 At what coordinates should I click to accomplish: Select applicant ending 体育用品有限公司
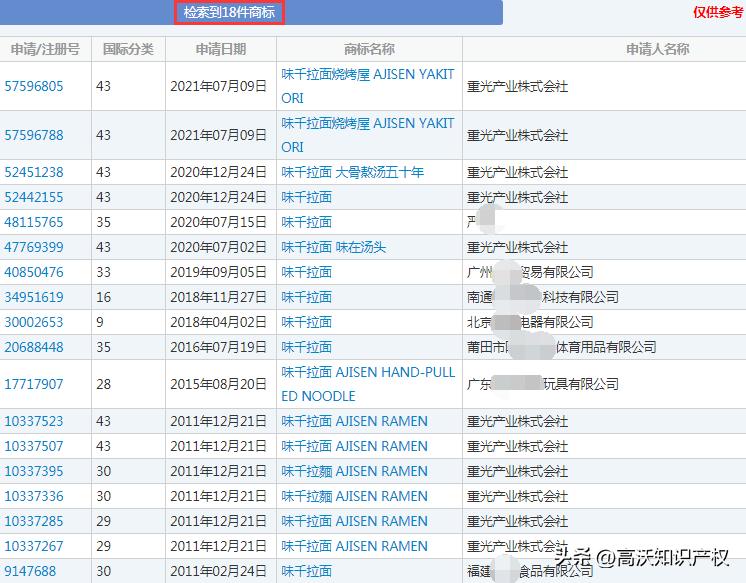click(x=561, y=347)
